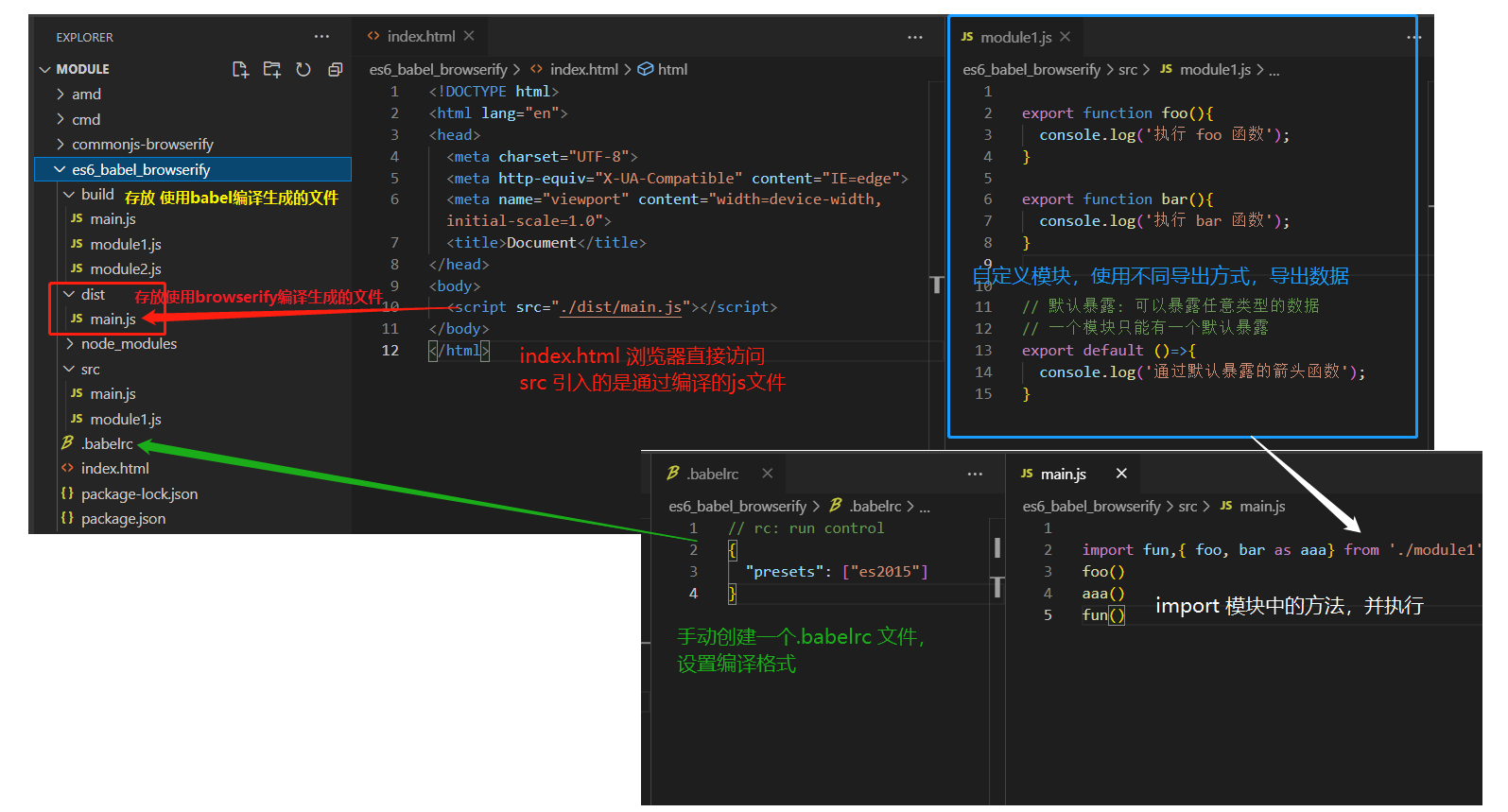Click es6_babel_browserify breadcrumb in index.html editor

coord(439,69)
